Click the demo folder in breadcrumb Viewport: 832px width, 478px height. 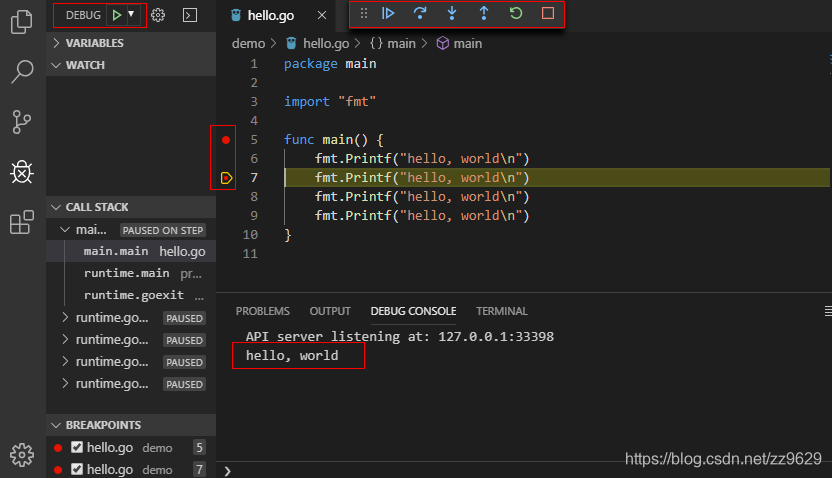coord(248,44)
